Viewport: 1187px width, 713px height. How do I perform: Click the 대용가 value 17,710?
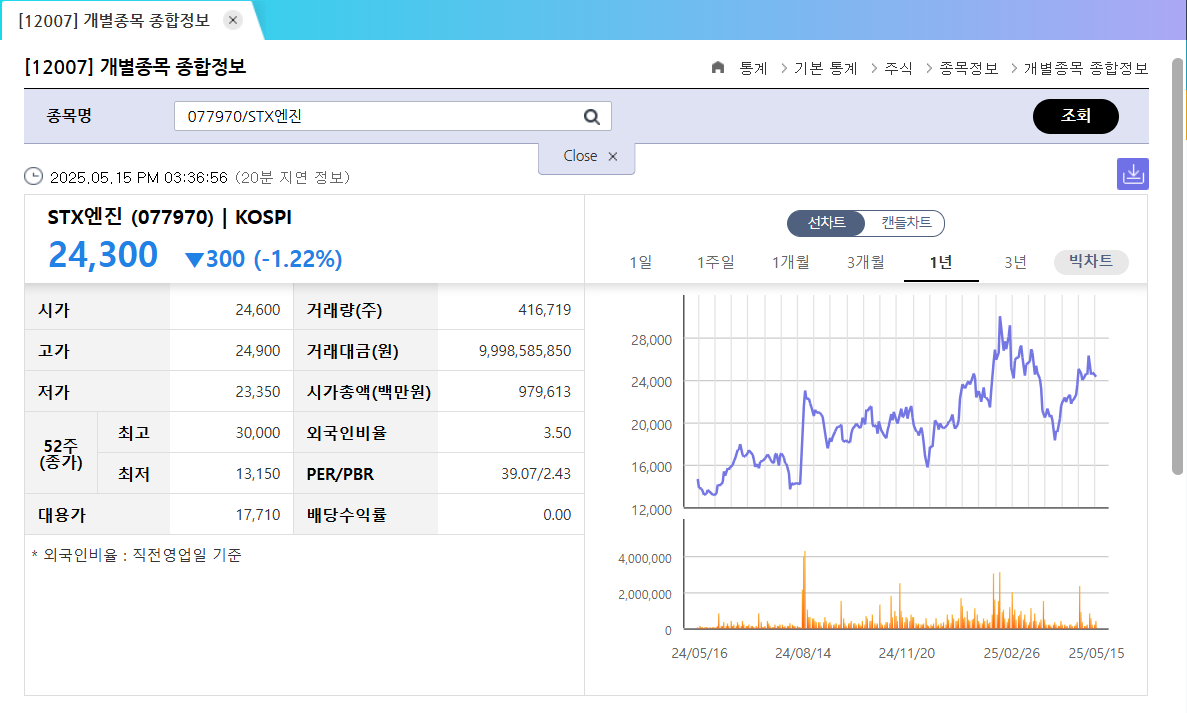[x=257, y=514]
